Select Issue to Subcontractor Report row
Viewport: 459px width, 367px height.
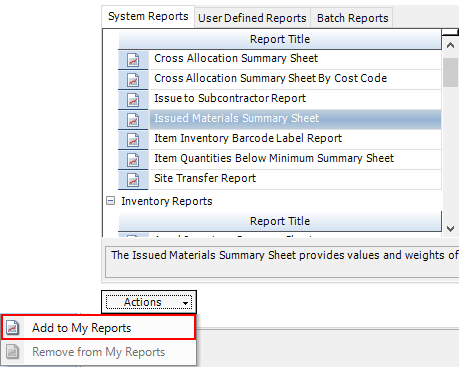(295, 100)
